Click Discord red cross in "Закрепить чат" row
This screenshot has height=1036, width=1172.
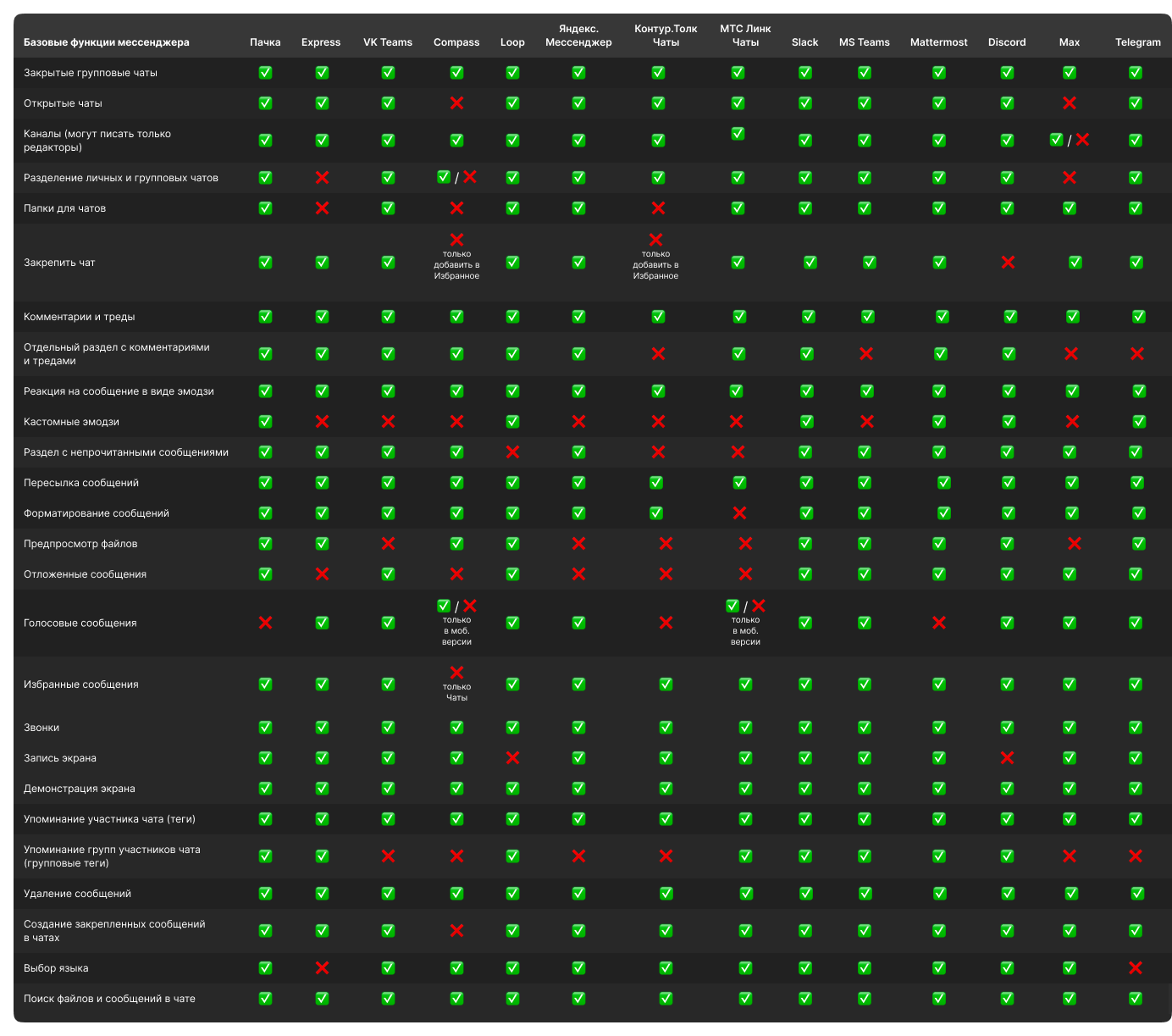tap(1008, 263)
